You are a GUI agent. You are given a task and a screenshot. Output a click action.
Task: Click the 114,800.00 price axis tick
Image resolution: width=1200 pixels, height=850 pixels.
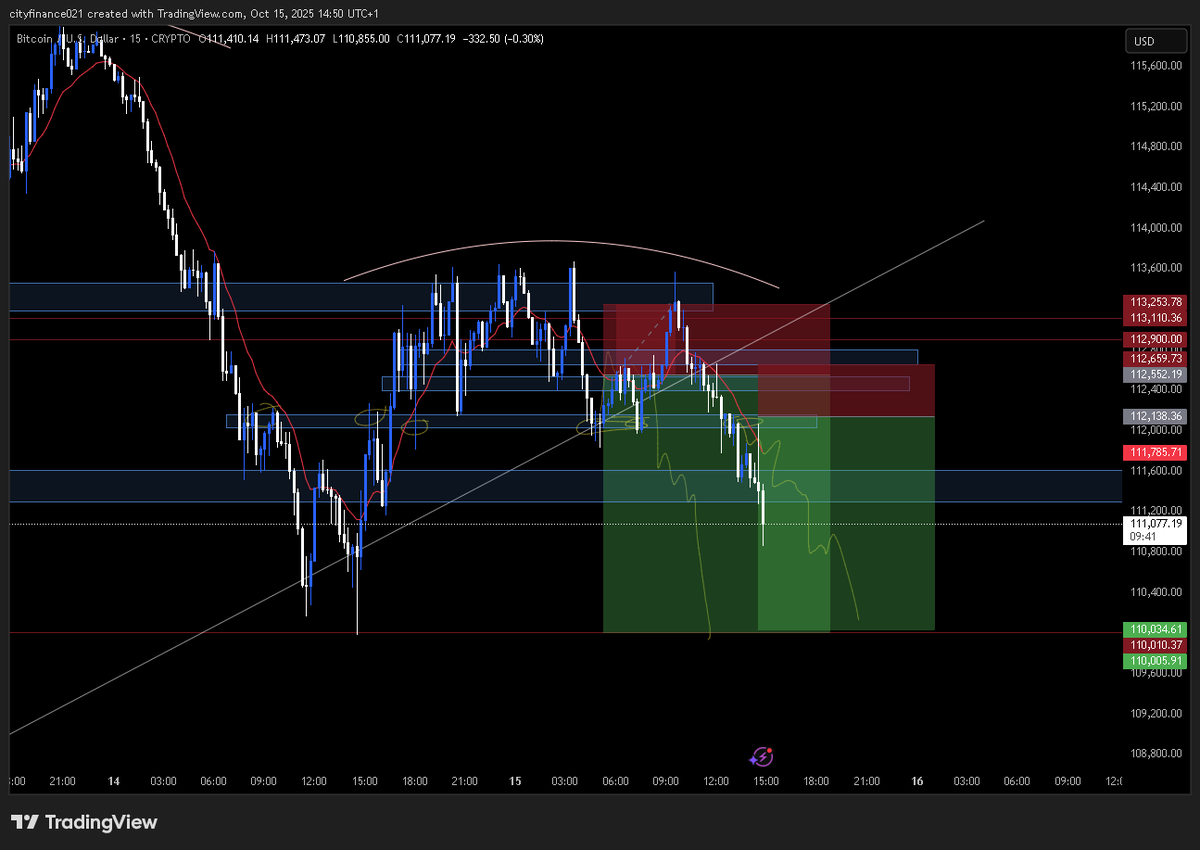pyautogui.click(x=1156, y=147)
